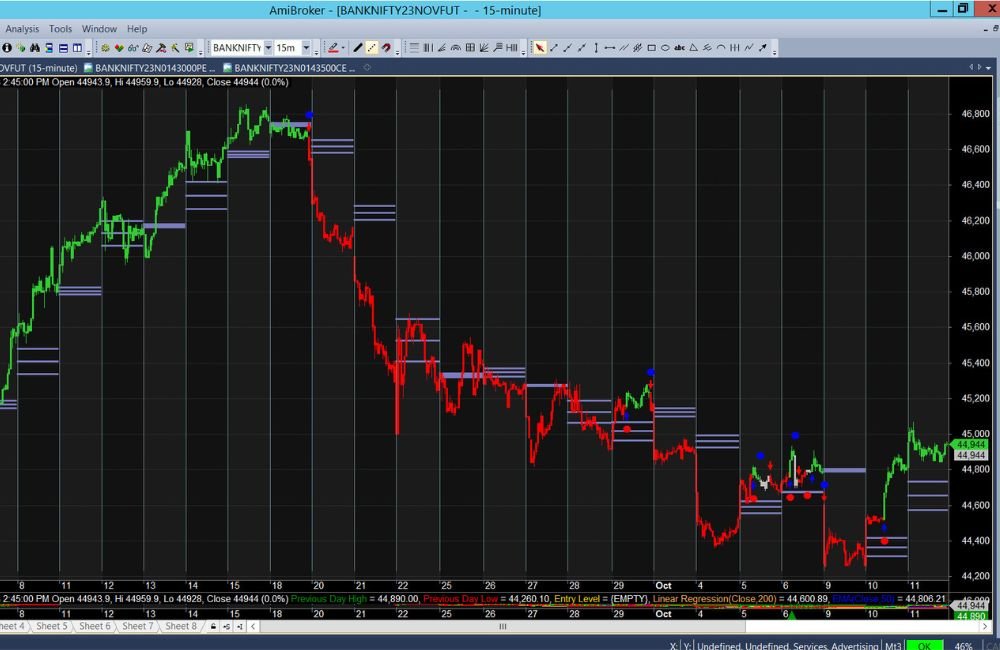Switch to BANKNIFTY23N0143000PE chart tab
Image resolution: width=1000 pixels, height=650 pixels.
pyautogui.click(x=151, y=68)
